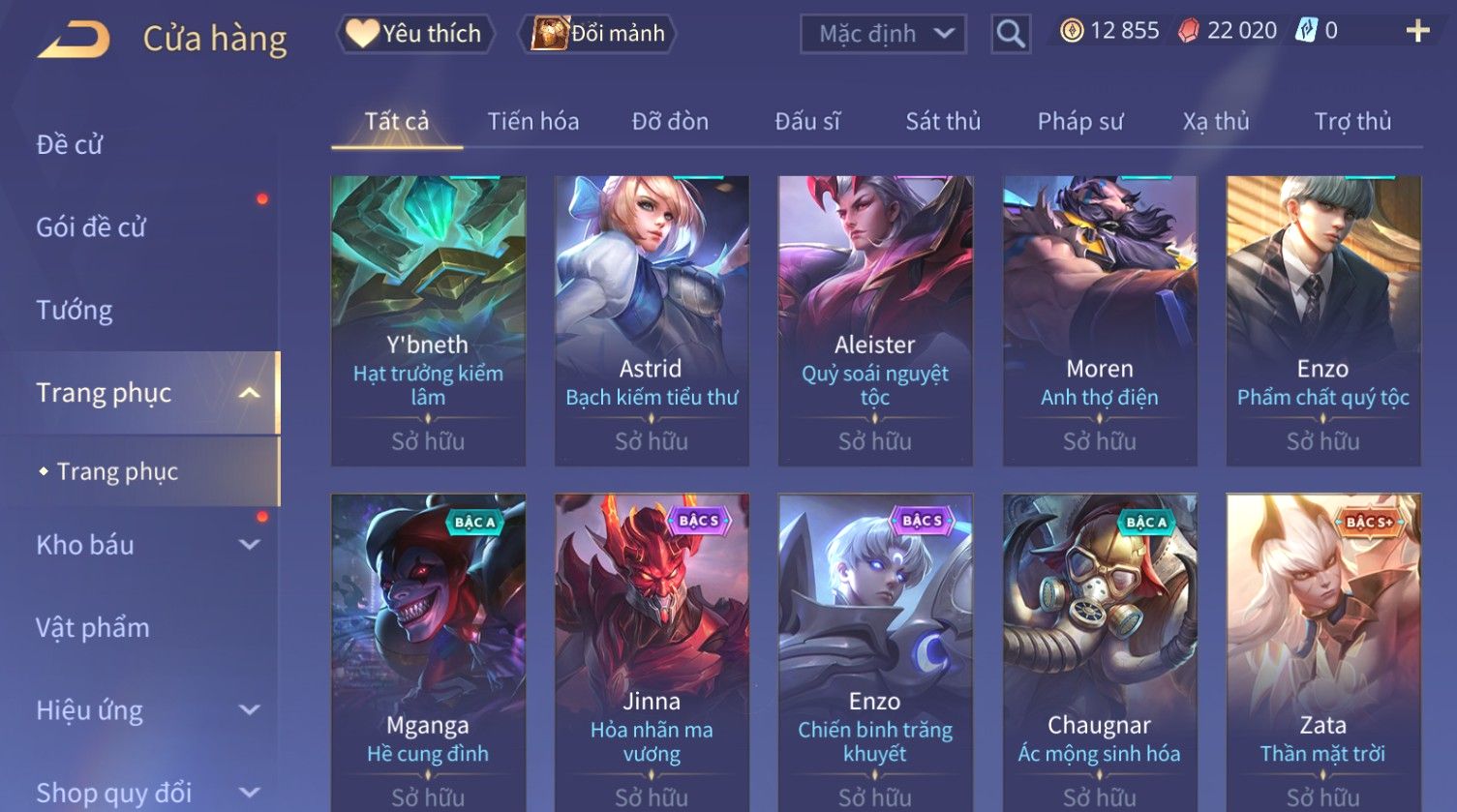Collapse the Trang phục sidebar section

(x=250, y=393)
